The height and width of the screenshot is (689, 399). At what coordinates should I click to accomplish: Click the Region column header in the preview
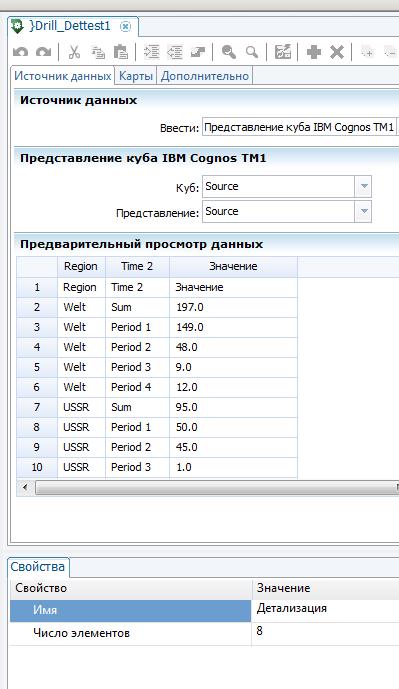(x=81, y=266)
